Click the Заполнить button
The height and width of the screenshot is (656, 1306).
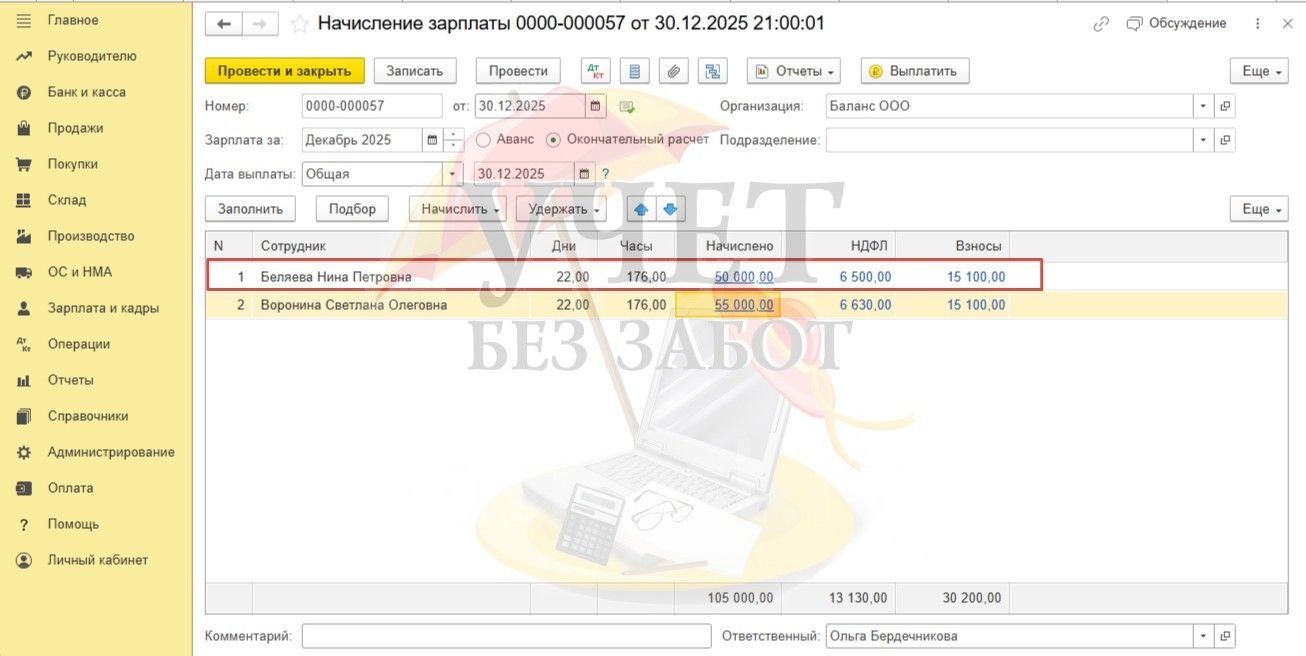(x=251, y=209)
